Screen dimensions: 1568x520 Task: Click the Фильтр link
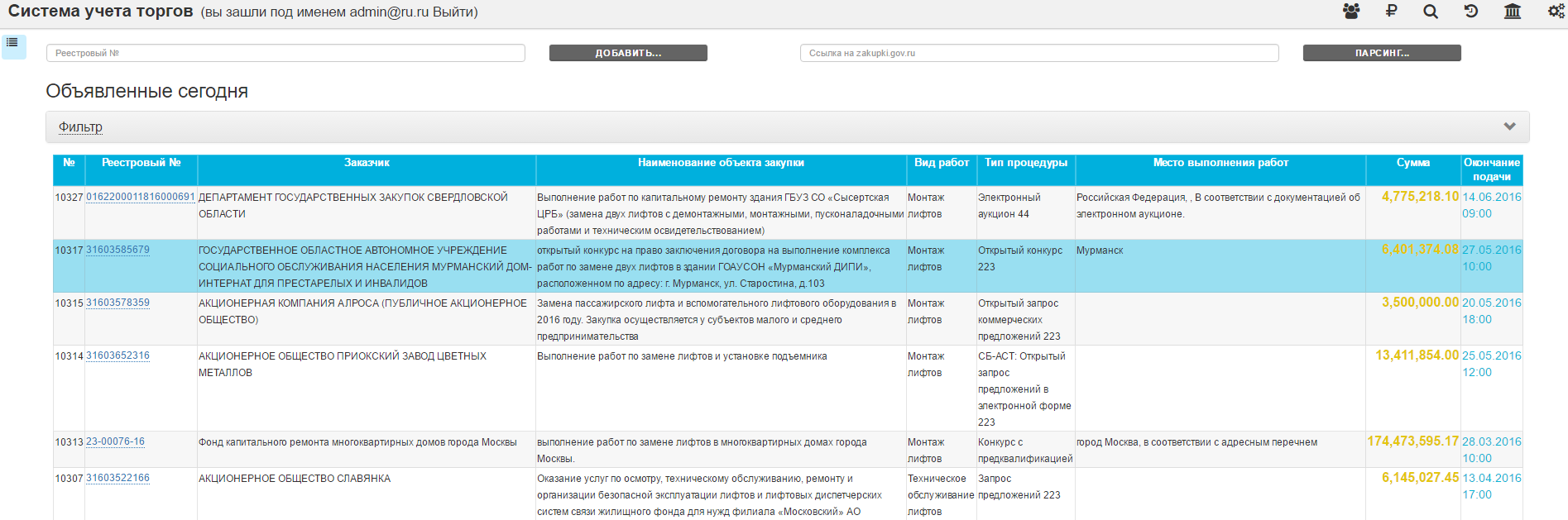click(x=80, y=126)
